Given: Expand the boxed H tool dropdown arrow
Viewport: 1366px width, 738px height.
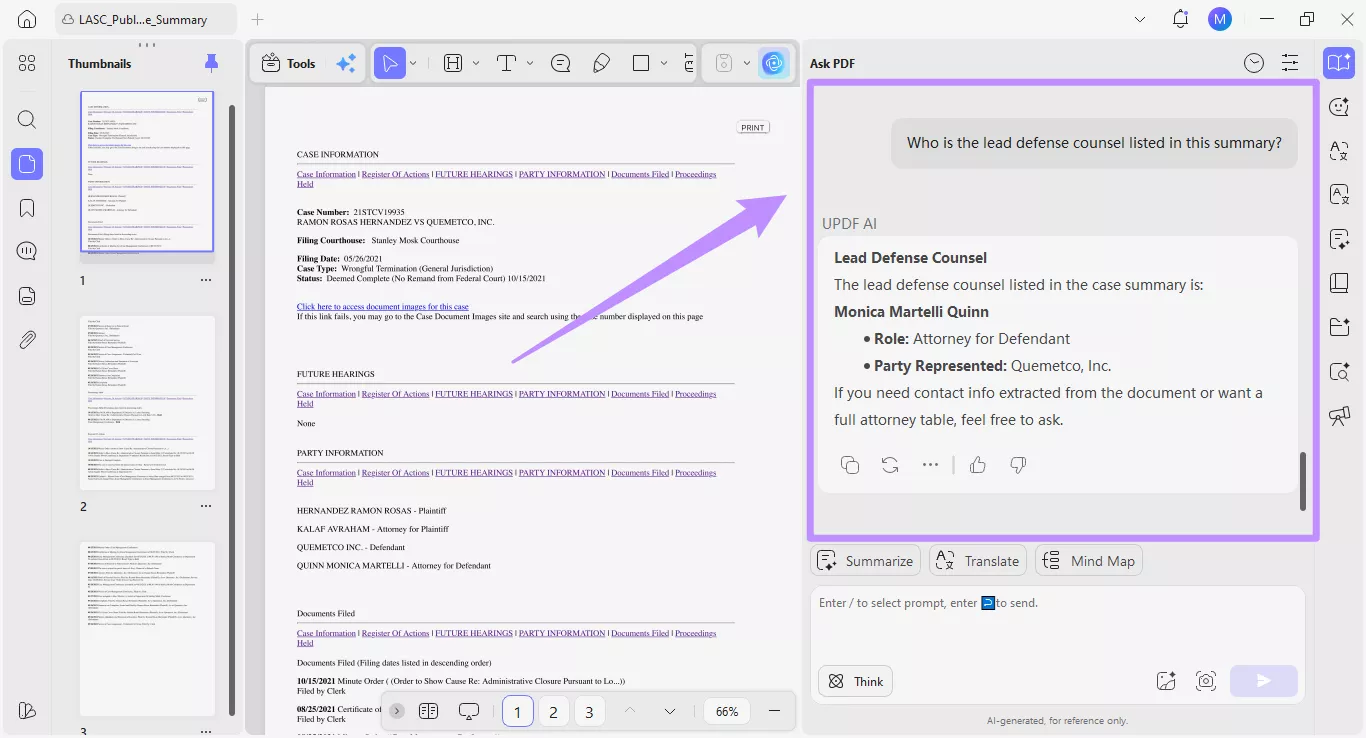Looking at the screenshot, I should pos(476,63).
